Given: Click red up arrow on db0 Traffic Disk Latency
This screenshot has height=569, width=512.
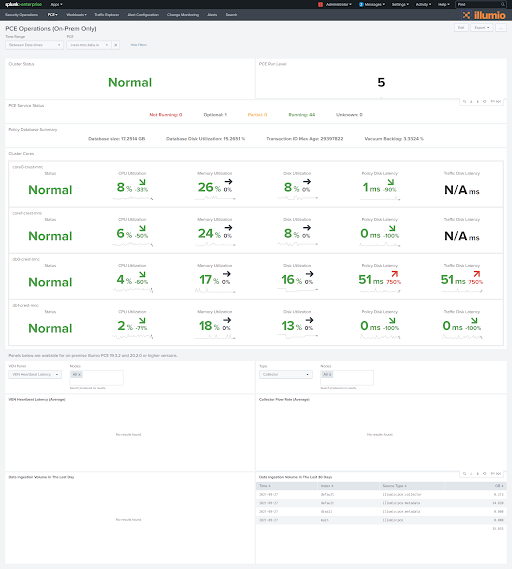Looking at the screenshot, I should [476, 274].
